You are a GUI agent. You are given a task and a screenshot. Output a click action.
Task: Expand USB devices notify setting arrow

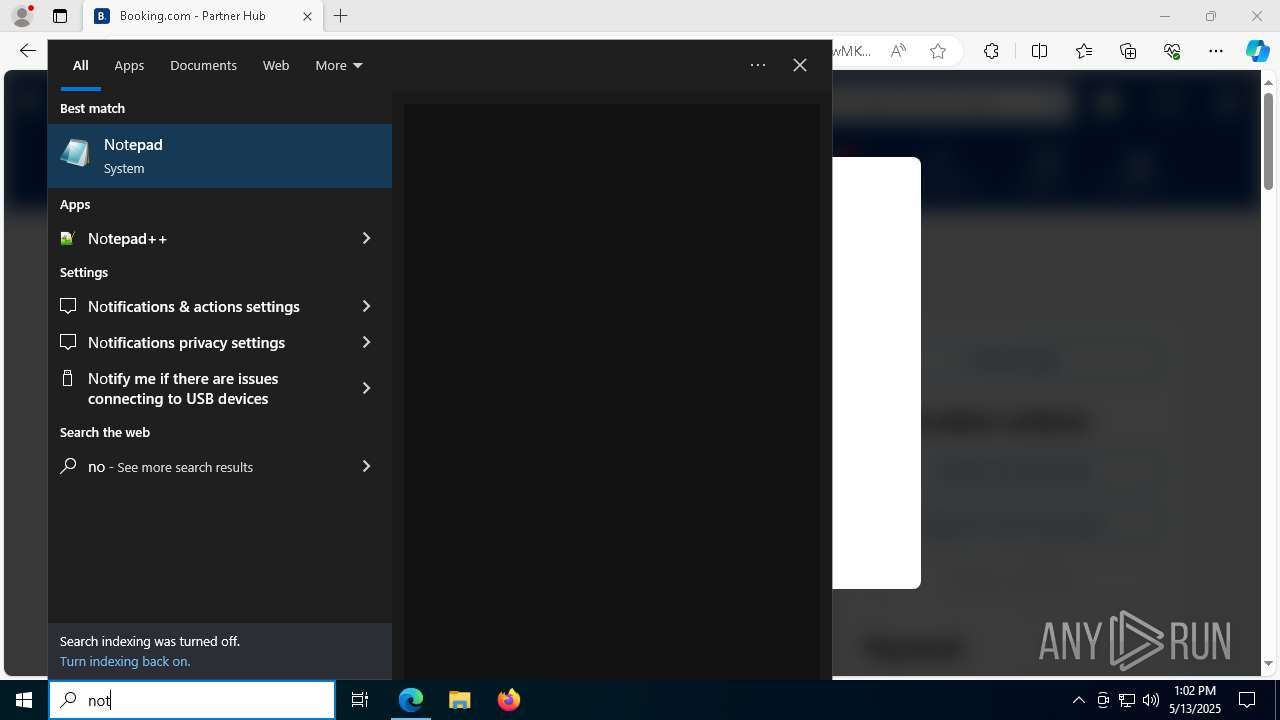[366, 388]
